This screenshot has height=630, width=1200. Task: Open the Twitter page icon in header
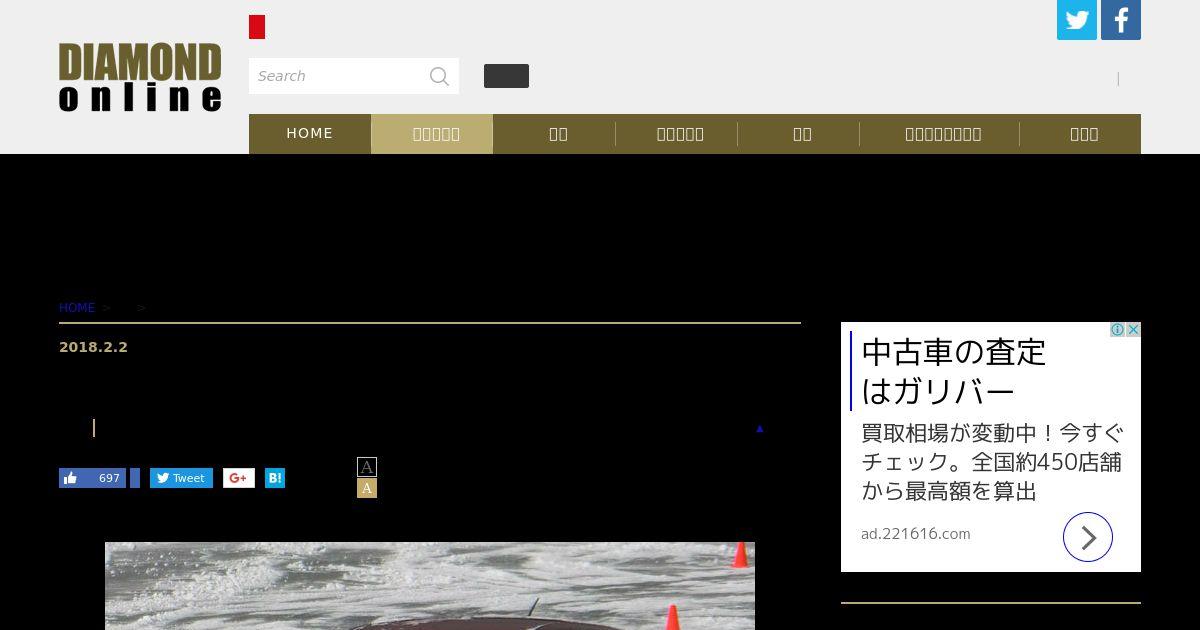(x=1077, y=20)
